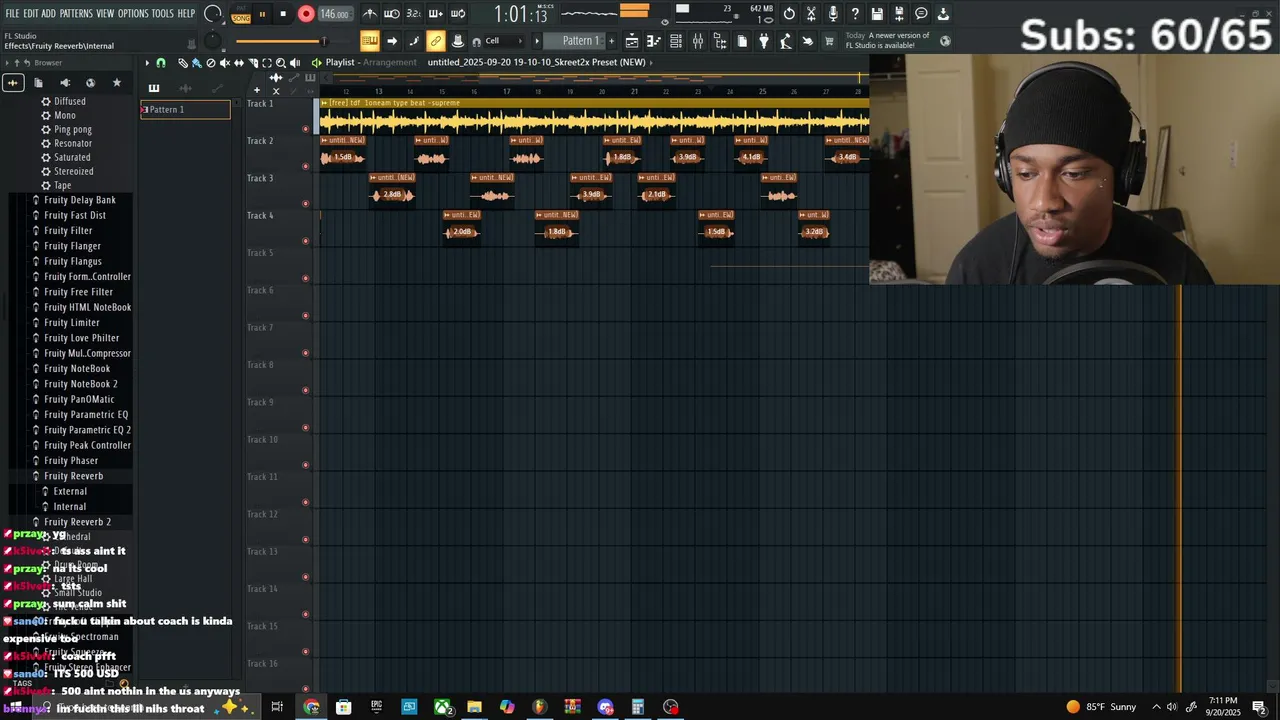Screen dimensions: 1280x720
Task: Open the Piano roll view icon
Action: [x=654, y=41]
